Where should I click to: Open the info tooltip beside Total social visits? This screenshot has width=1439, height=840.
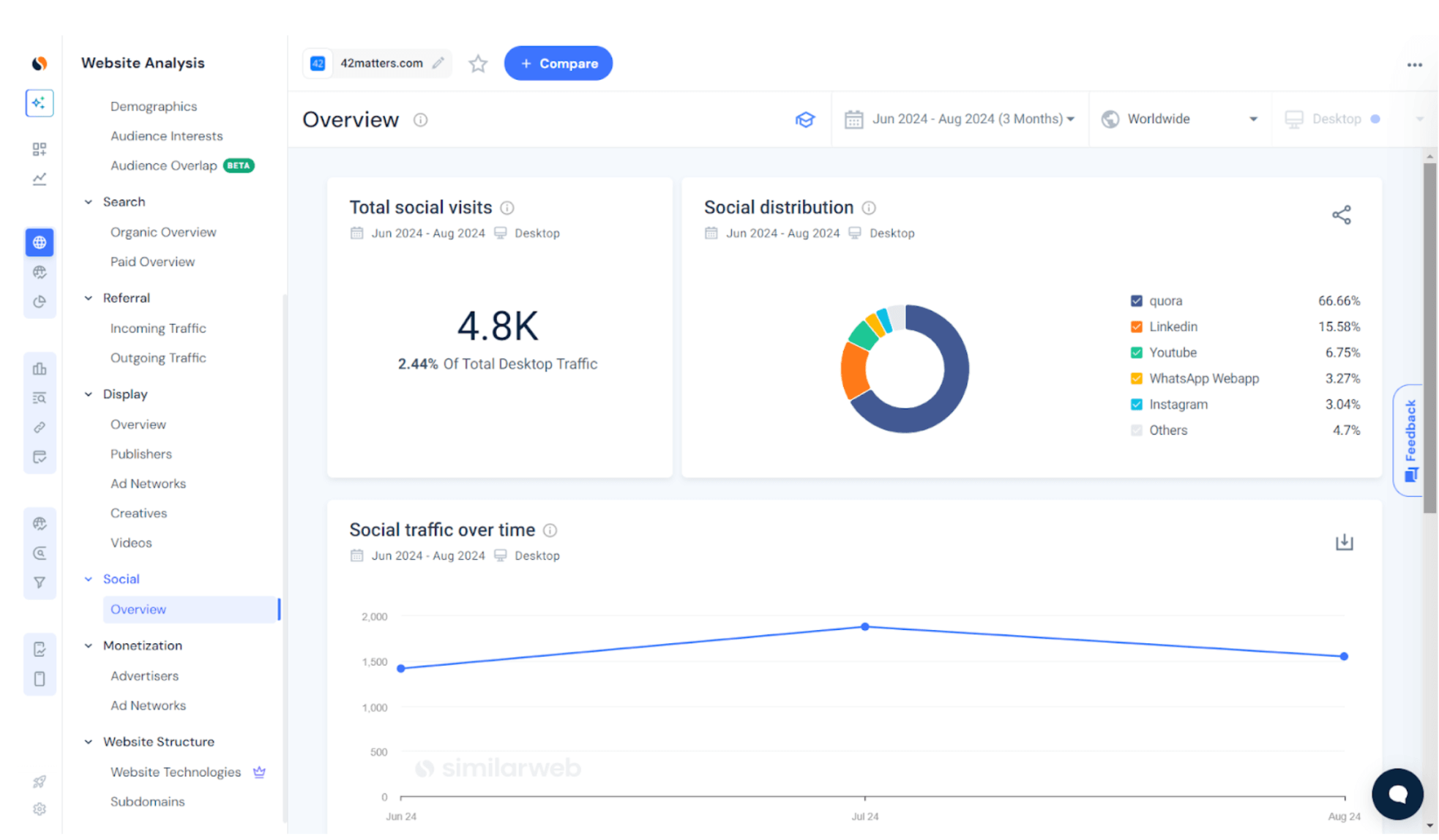(507, 208)
